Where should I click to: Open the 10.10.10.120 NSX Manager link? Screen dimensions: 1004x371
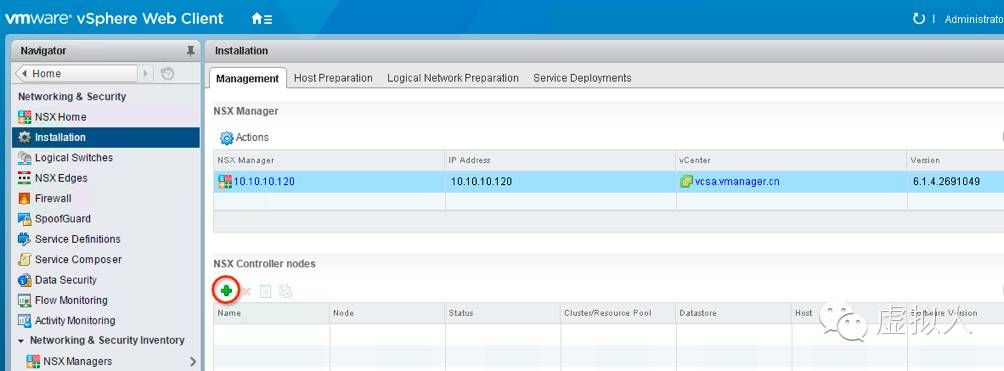click(264, 181)
